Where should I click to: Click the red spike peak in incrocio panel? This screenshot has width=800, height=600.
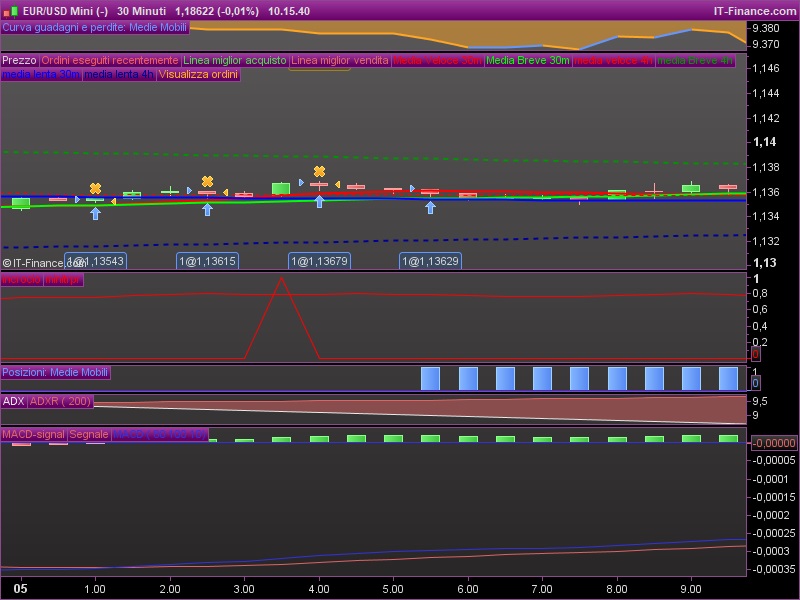[281, 280]
